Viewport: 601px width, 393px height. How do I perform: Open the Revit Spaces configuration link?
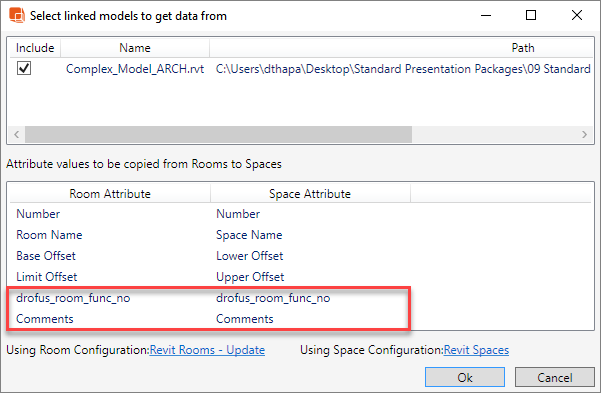tap(476, 350)
